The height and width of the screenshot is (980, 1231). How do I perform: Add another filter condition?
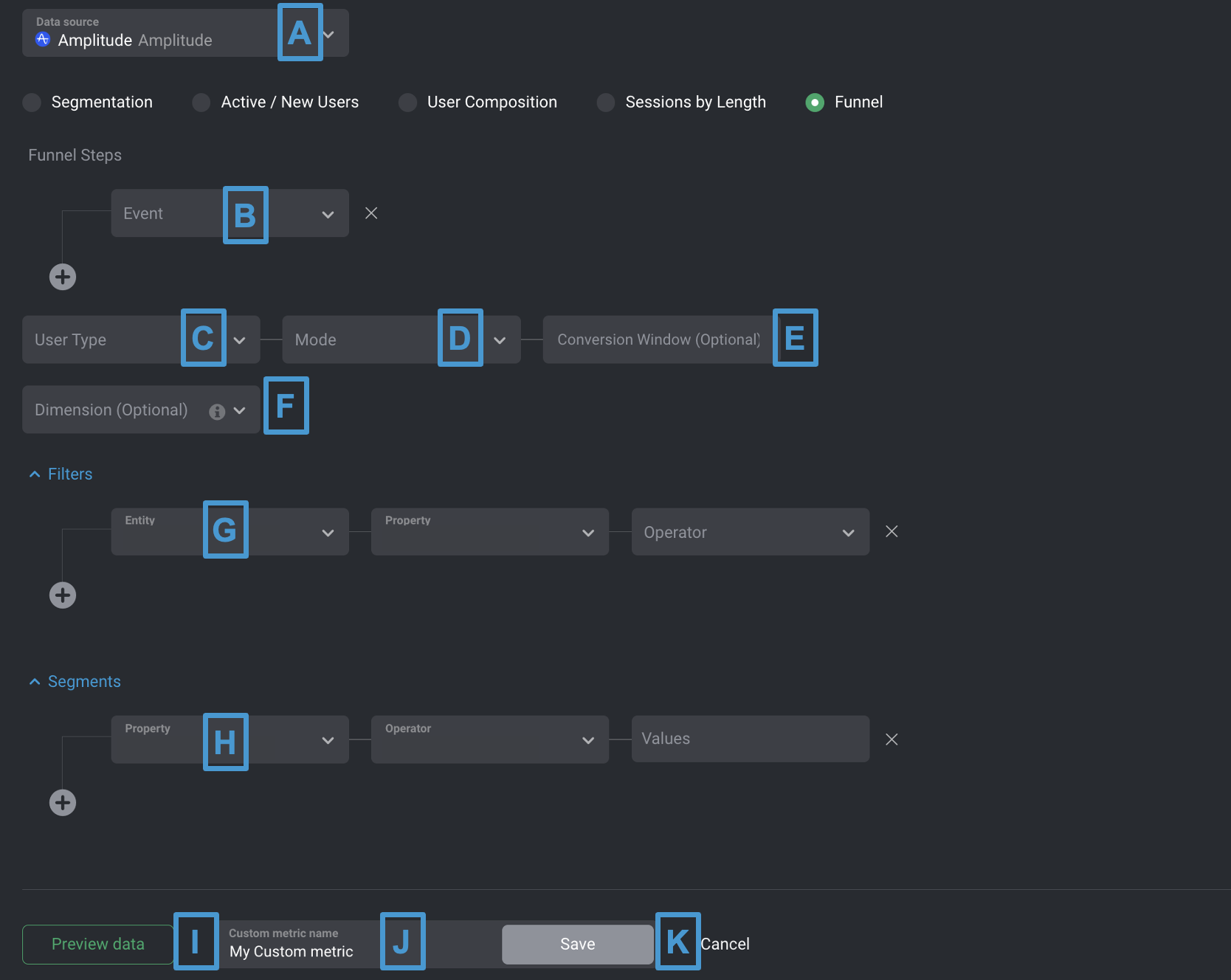point(63,595)
